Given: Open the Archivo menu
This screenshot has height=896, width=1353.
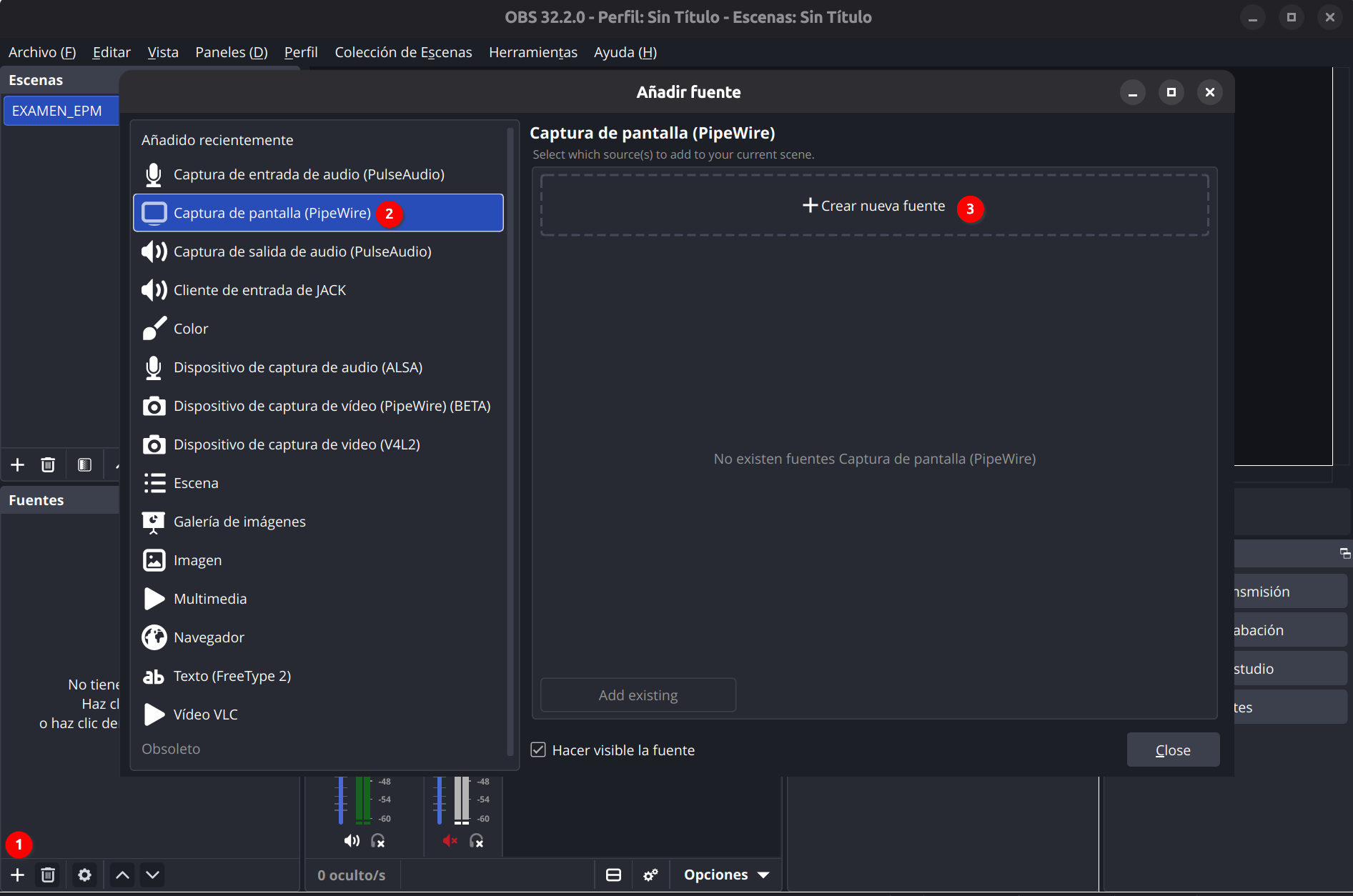Looking at the screenshot, I should [42, 52].
